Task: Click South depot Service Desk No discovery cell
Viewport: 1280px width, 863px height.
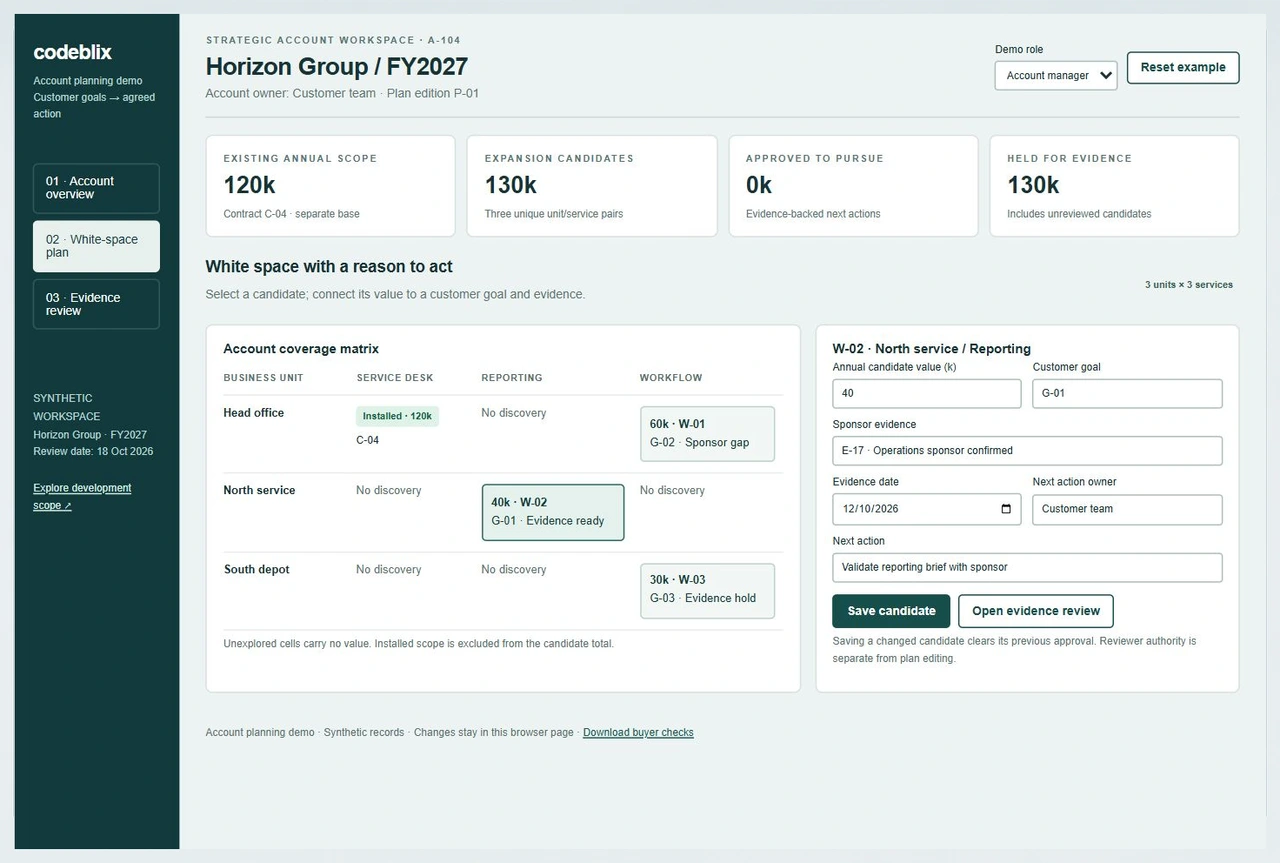Action: (388, 569)
